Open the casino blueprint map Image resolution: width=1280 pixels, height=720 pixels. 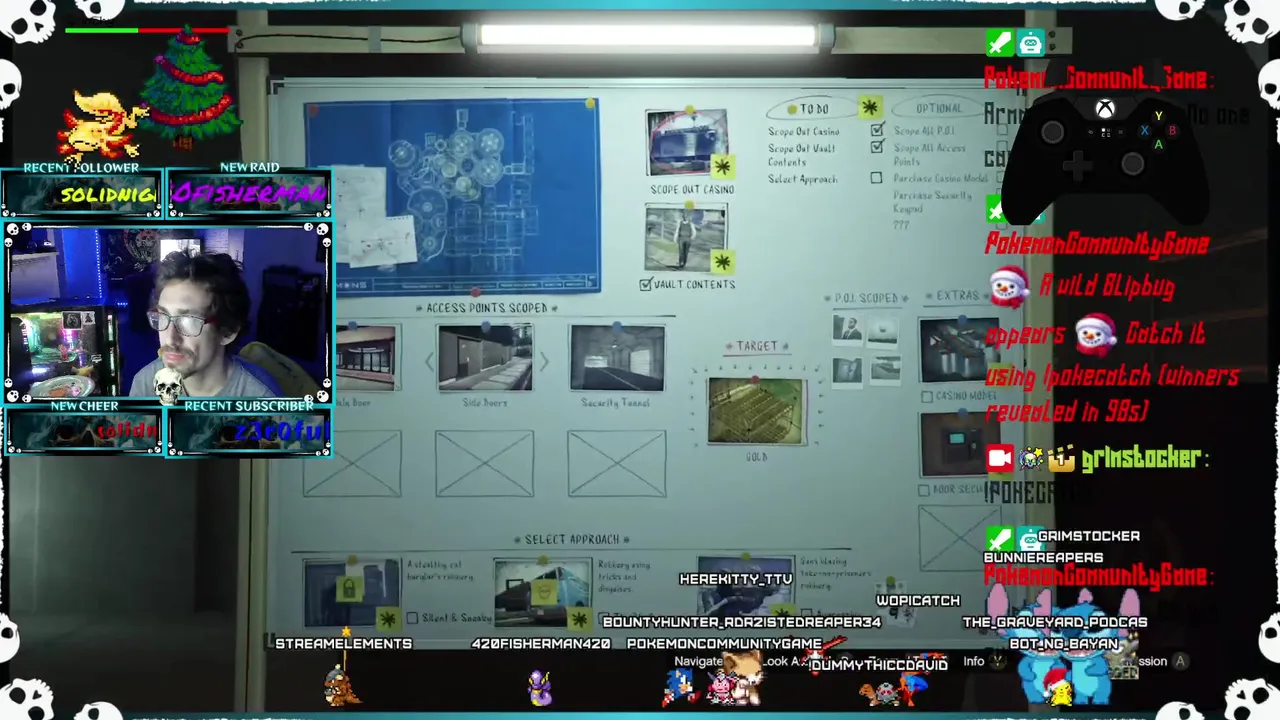(453, 196)
